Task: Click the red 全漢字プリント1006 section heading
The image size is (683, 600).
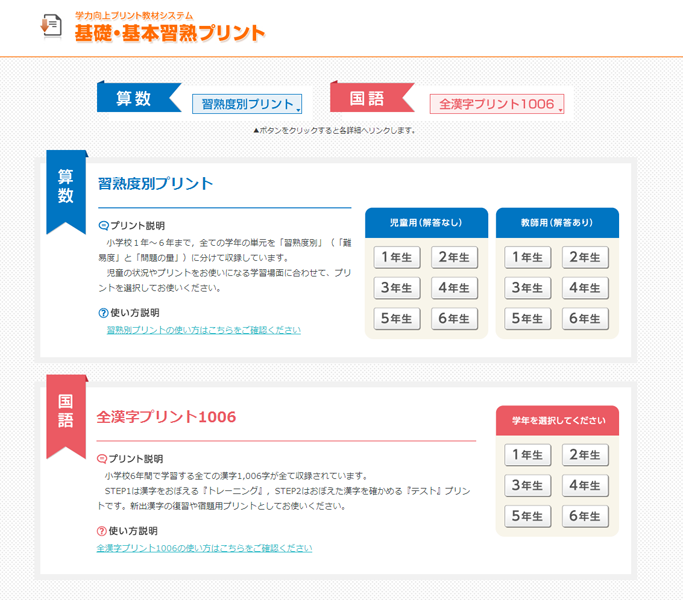Action: [x=166, y=417]
